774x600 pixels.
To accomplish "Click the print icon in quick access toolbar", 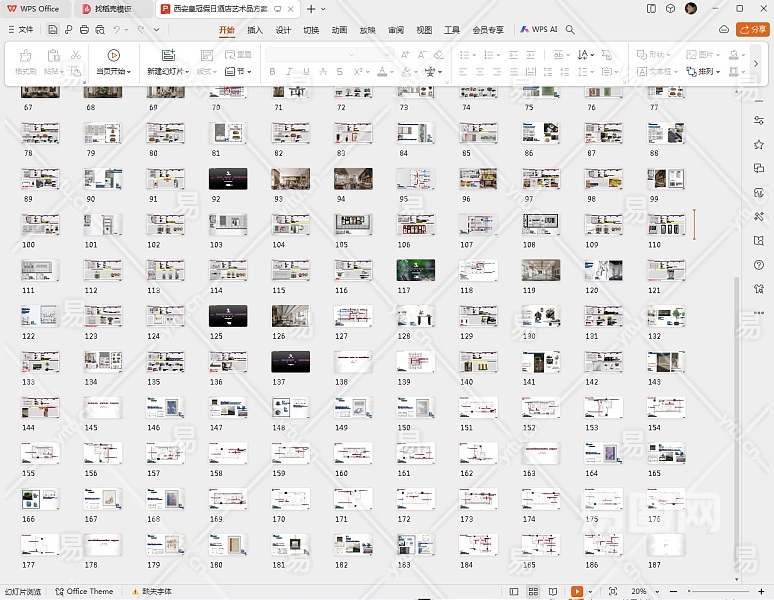I will click(85, 30).
